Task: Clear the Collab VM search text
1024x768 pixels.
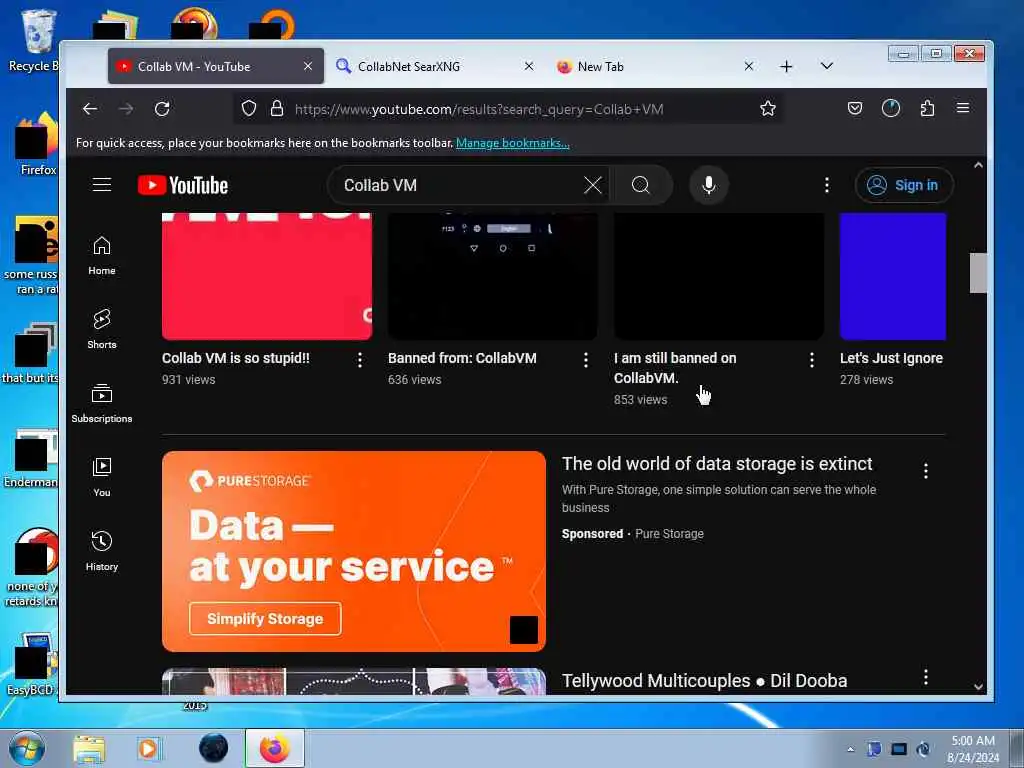Action: (x=592, y=185)
